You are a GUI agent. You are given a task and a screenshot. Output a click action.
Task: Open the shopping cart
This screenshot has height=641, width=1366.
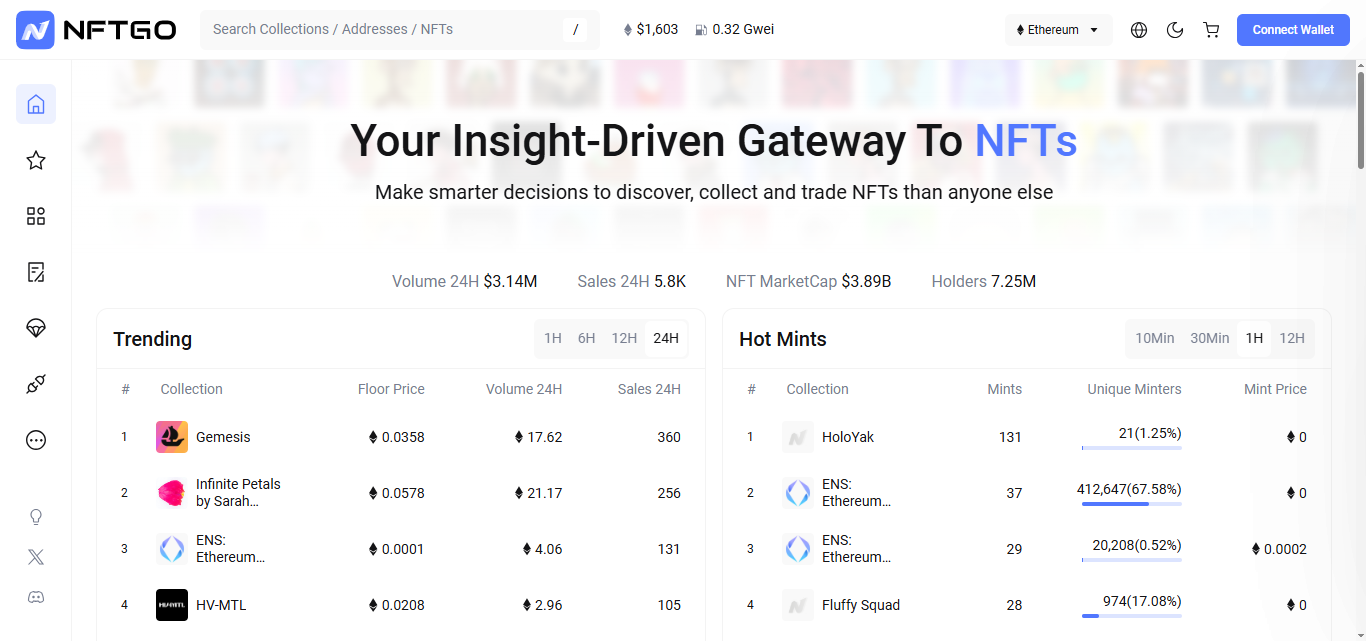coord(1211,30)
